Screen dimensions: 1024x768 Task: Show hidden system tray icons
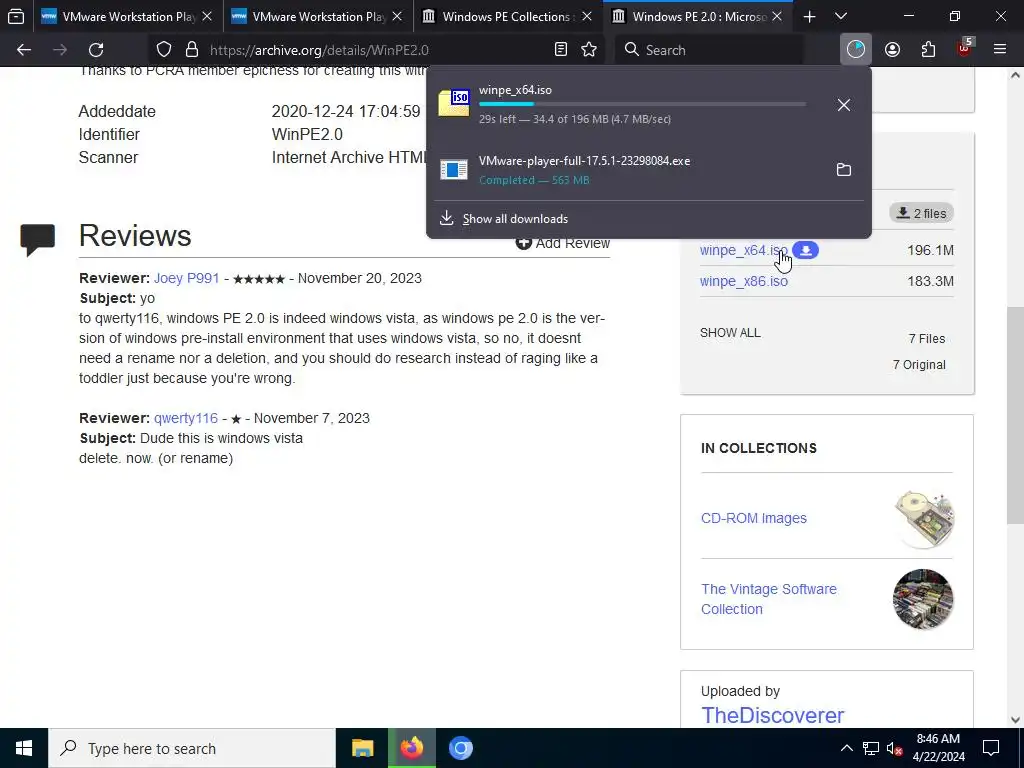[x=846, y=748]
